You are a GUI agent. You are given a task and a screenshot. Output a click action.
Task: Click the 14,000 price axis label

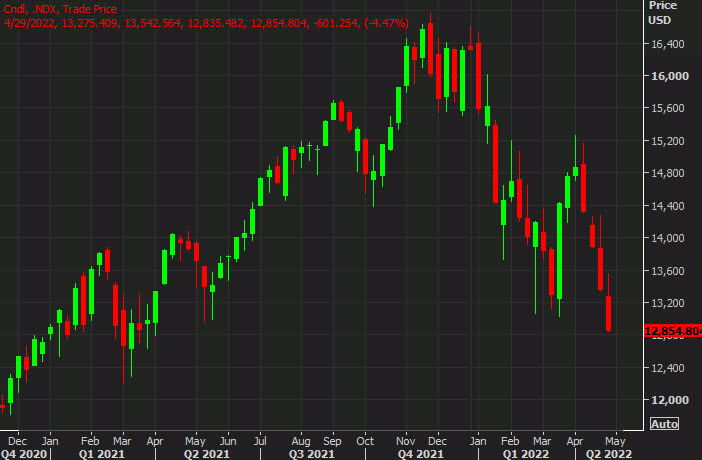click(663, 238)
